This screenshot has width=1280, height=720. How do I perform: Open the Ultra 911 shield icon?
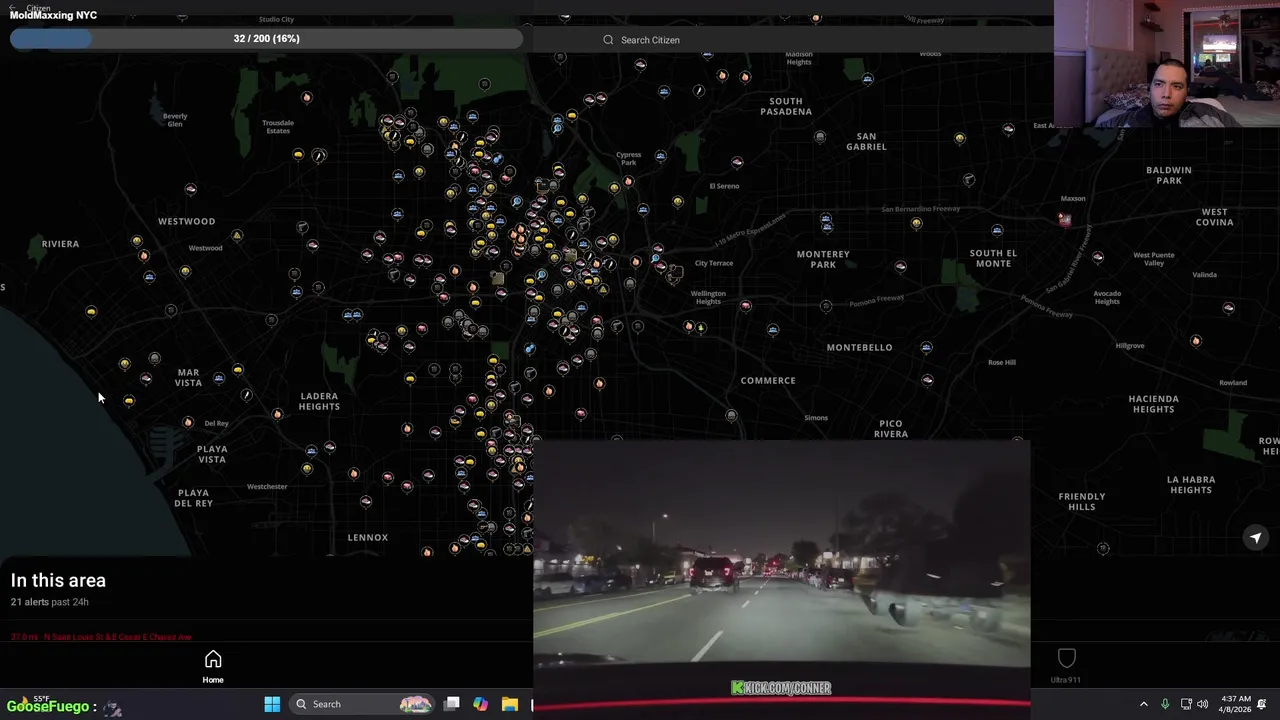pos(1066,658)
